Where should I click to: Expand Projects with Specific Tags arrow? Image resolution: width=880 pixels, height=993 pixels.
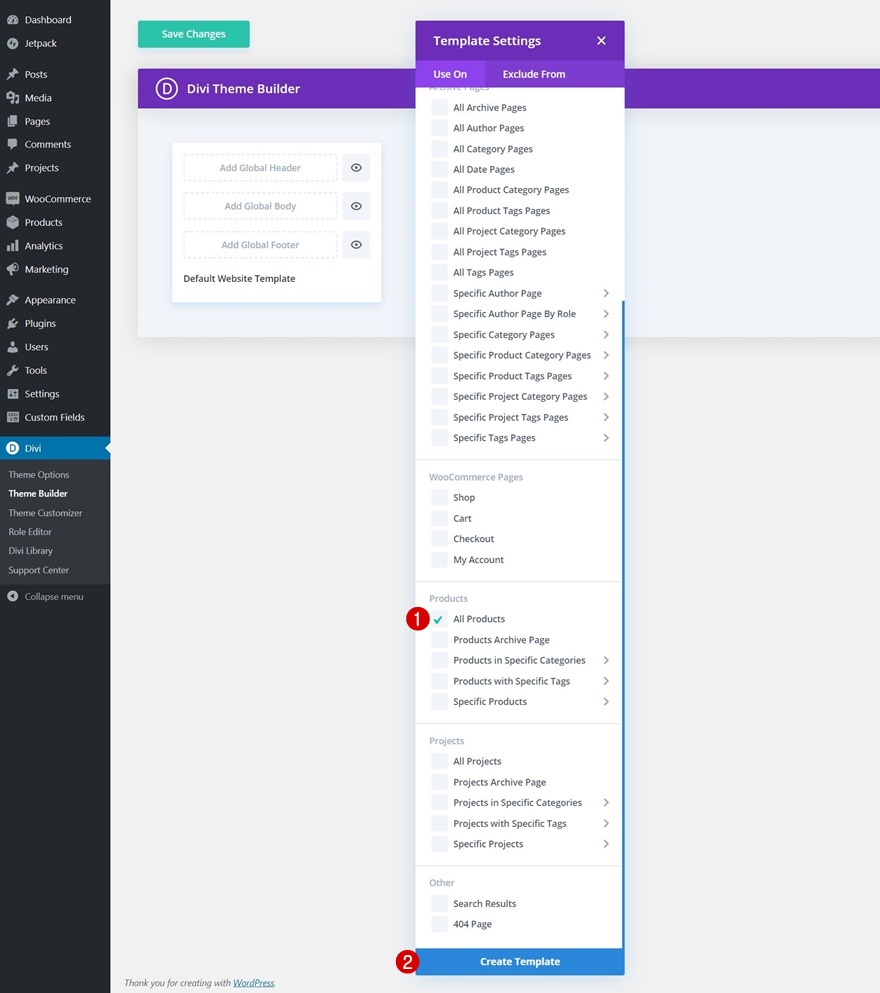tap(606, 824)
